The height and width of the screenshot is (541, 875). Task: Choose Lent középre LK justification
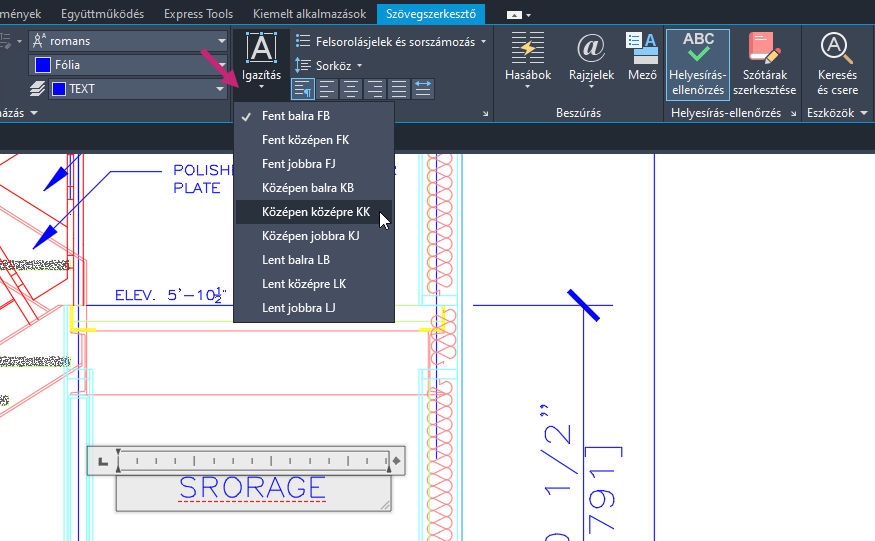(314, 284)
